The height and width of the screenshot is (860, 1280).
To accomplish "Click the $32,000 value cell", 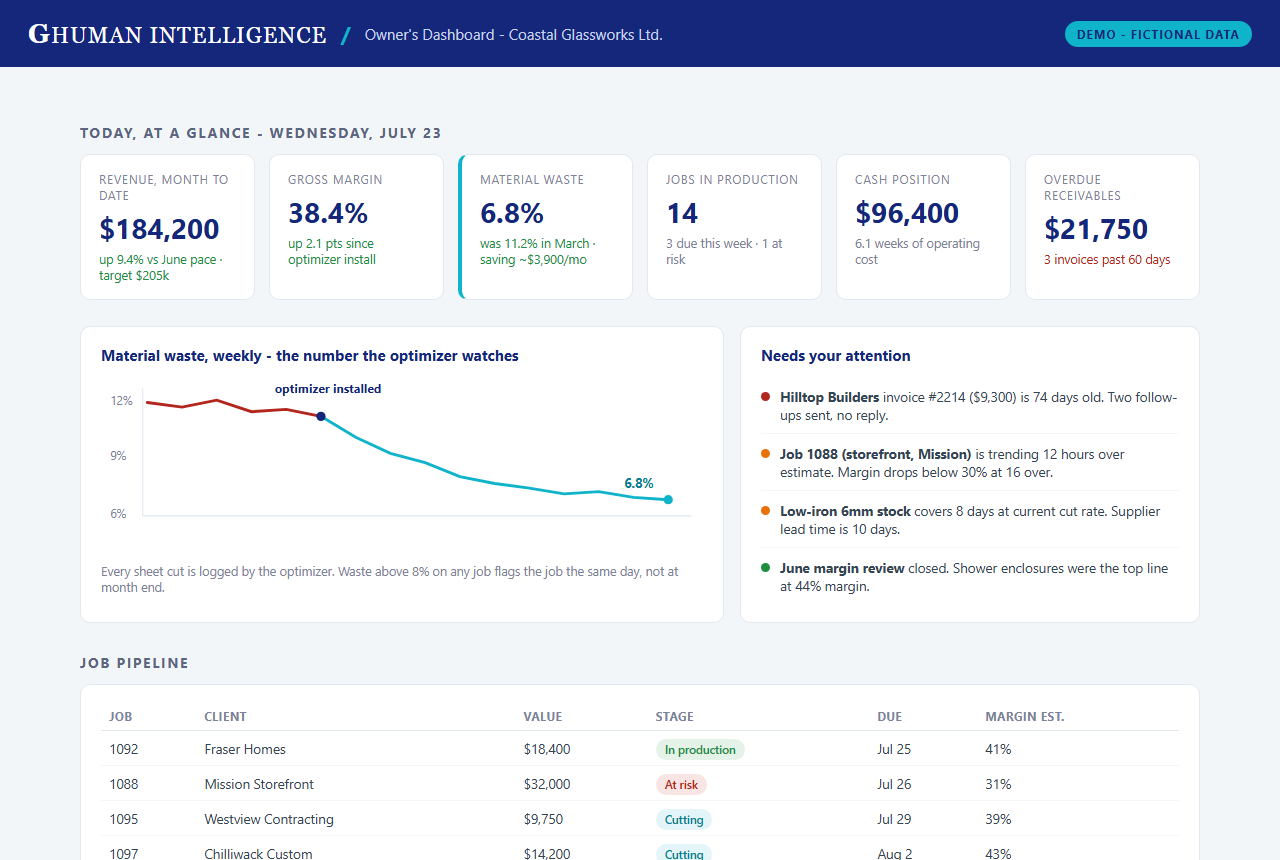I will pyautogui.click(x=547, y=784).
